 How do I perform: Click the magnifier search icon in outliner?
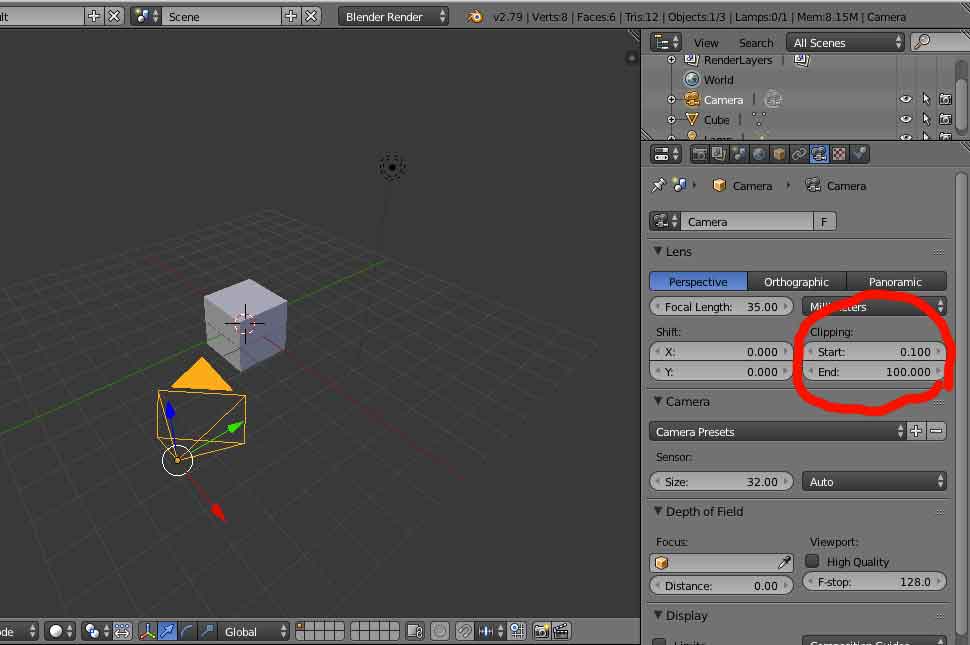pyautogui.click(x=922, y=42)
